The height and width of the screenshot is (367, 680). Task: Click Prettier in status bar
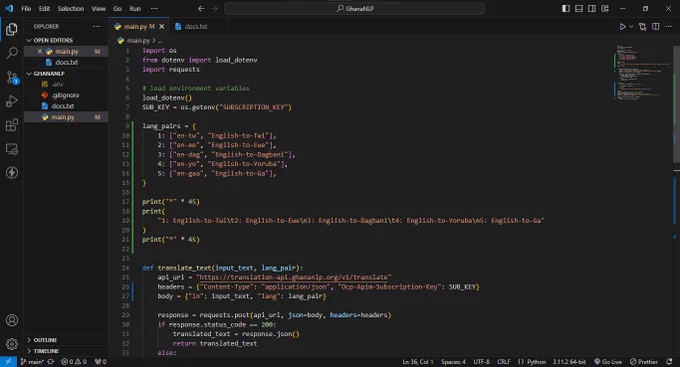[644, 361]
